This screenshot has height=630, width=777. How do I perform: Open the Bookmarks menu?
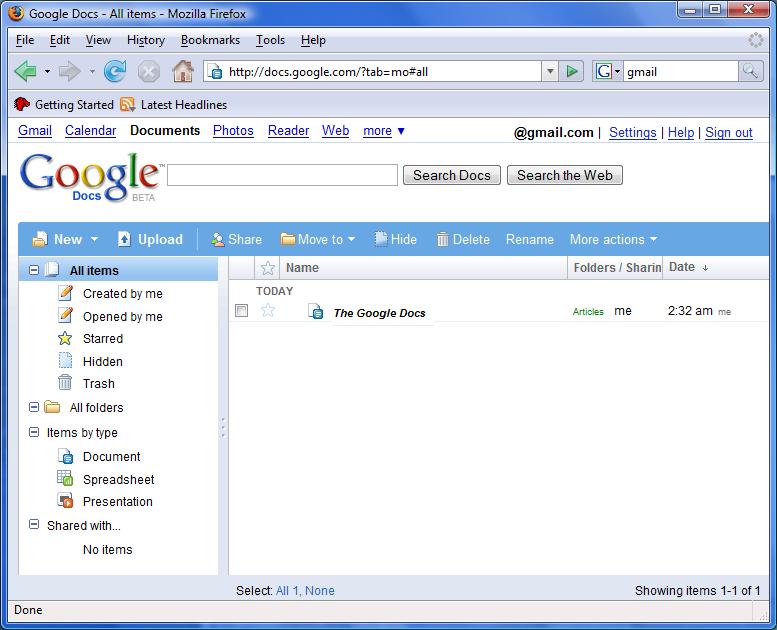[210, 40]
